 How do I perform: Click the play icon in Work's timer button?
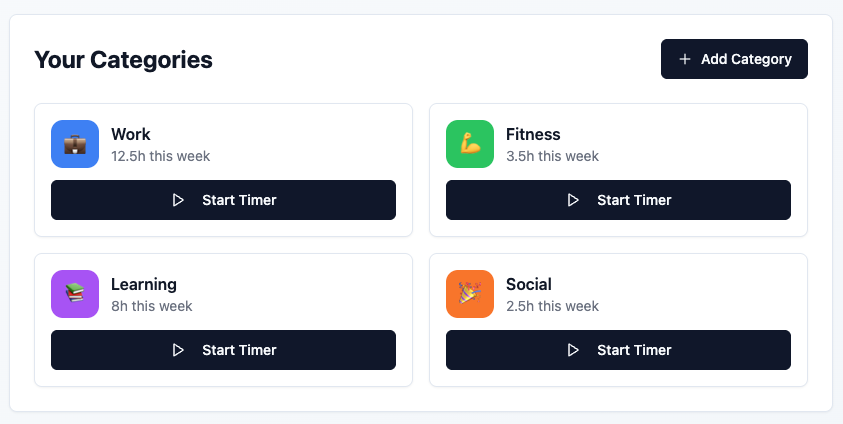pyautogui.click(x=178, y=200)
